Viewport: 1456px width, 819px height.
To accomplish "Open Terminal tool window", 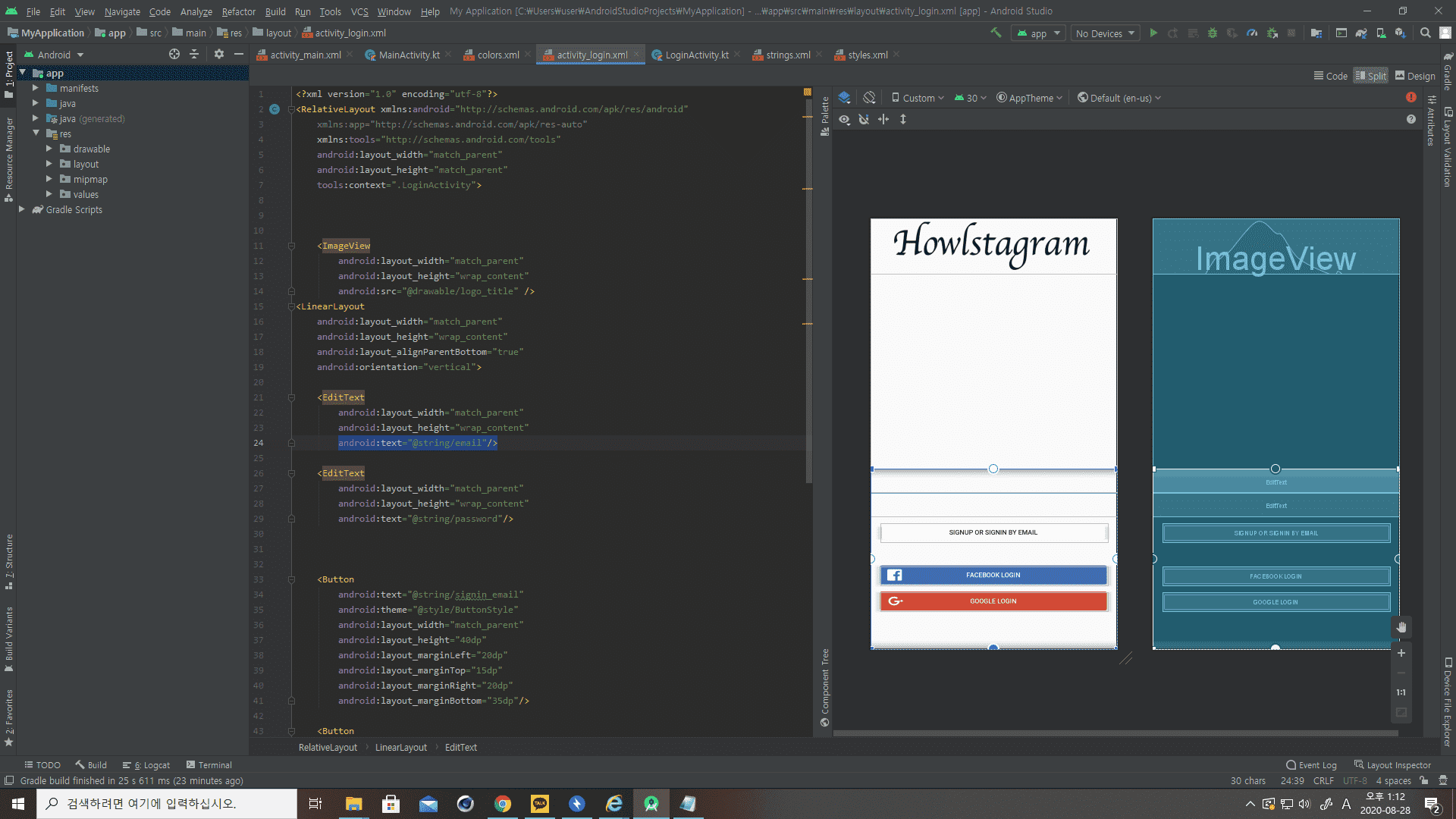I will click(x=209, y=765).
